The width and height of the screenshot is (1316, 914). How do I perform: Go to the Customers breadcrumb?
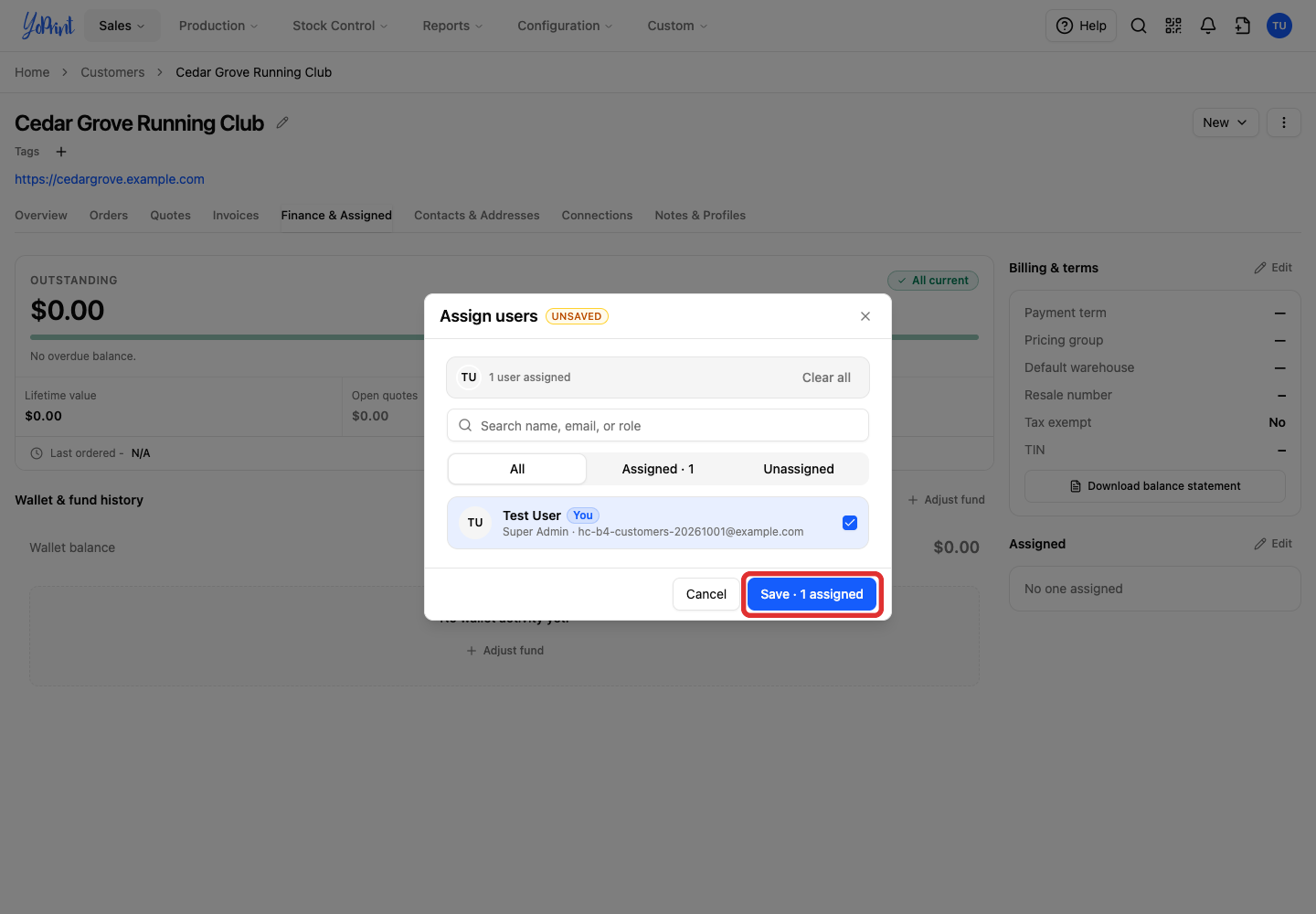point(112,72)
